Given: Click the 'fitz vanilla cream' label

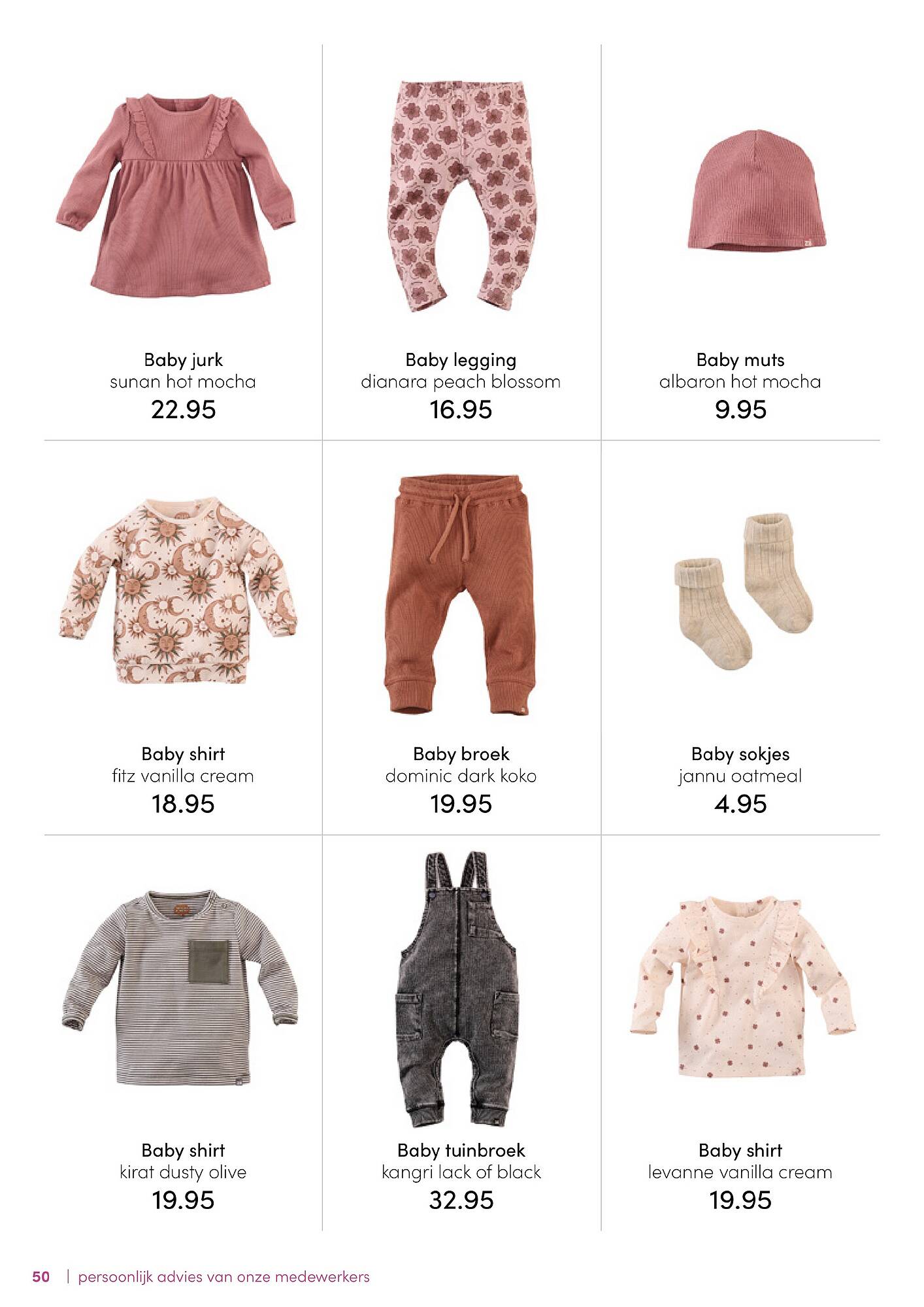Looking at the screenshot, I should (183, 776).
